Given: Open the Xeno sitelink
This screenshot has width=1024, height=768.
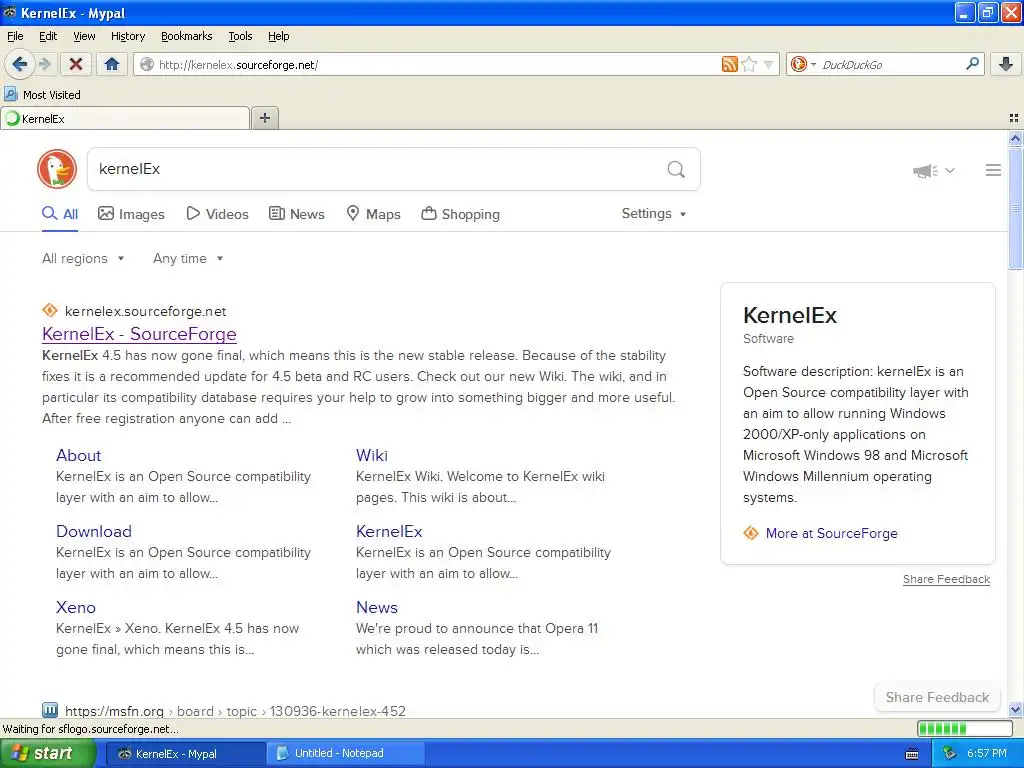Looking at the screenshot, I should click(x=76, y=607).
